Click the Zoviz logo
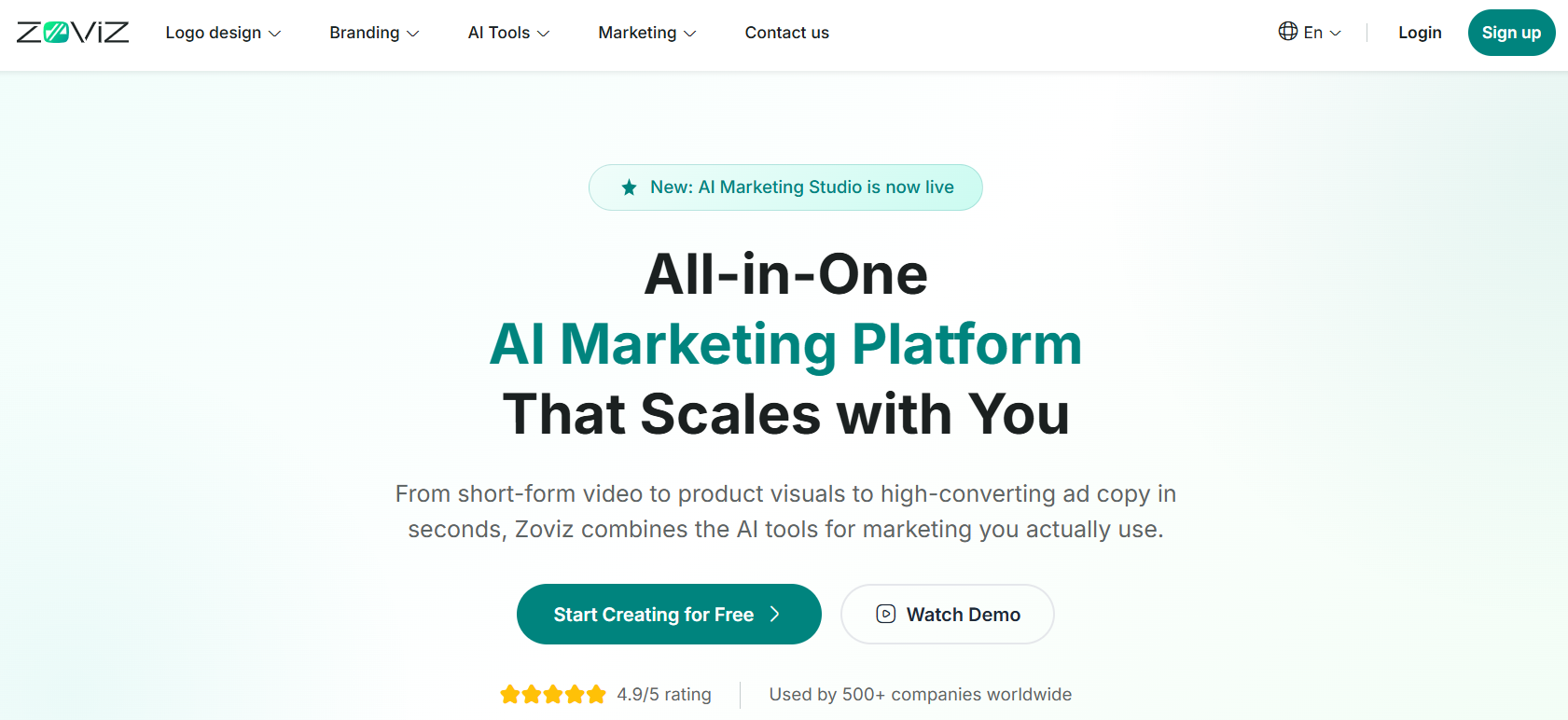This screenshot has width=1568, height=720. click(73, 33)
